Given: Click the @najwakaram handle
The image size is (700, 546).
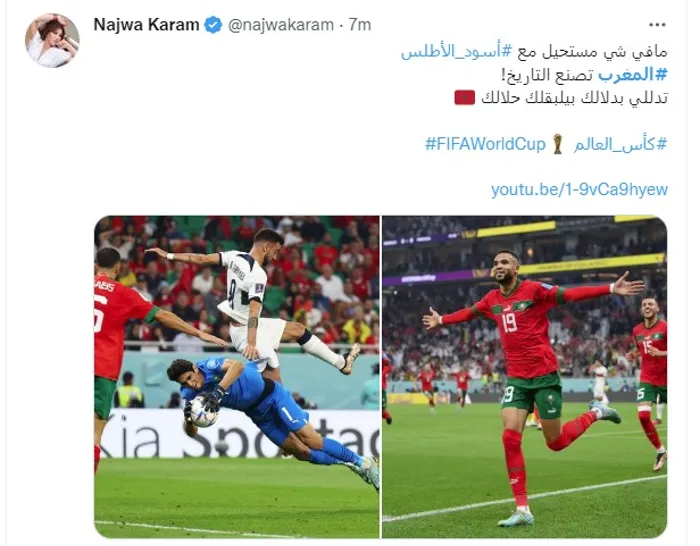Looking at the screenshot, I should (x=281, y=25).
